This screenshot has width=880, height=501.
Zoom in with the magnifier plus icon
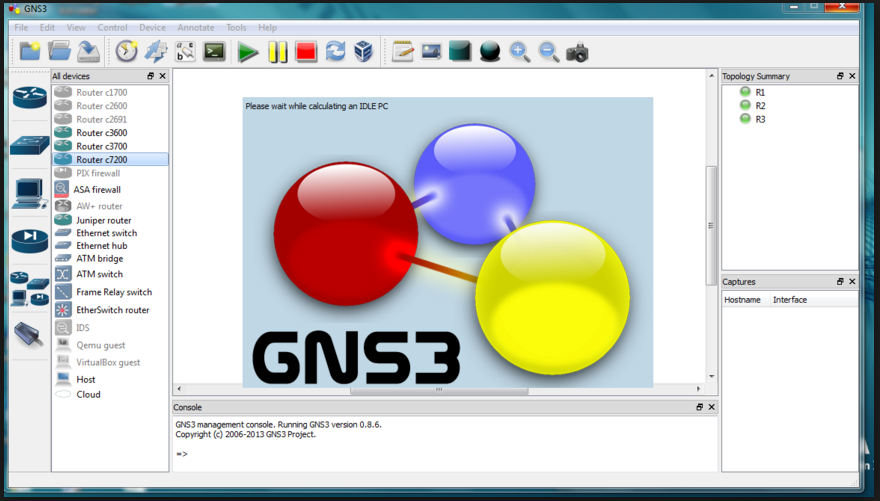coord(520,52)
